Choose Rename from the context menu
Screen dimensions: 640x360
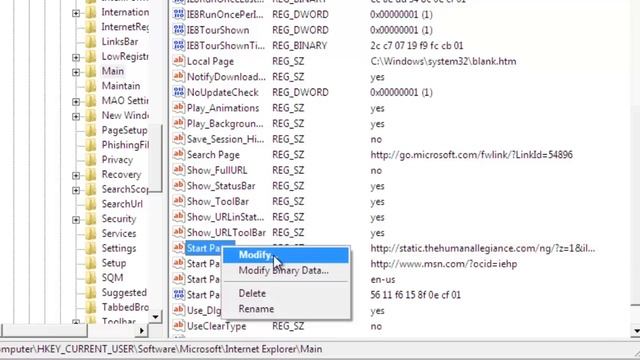(256, 309)
